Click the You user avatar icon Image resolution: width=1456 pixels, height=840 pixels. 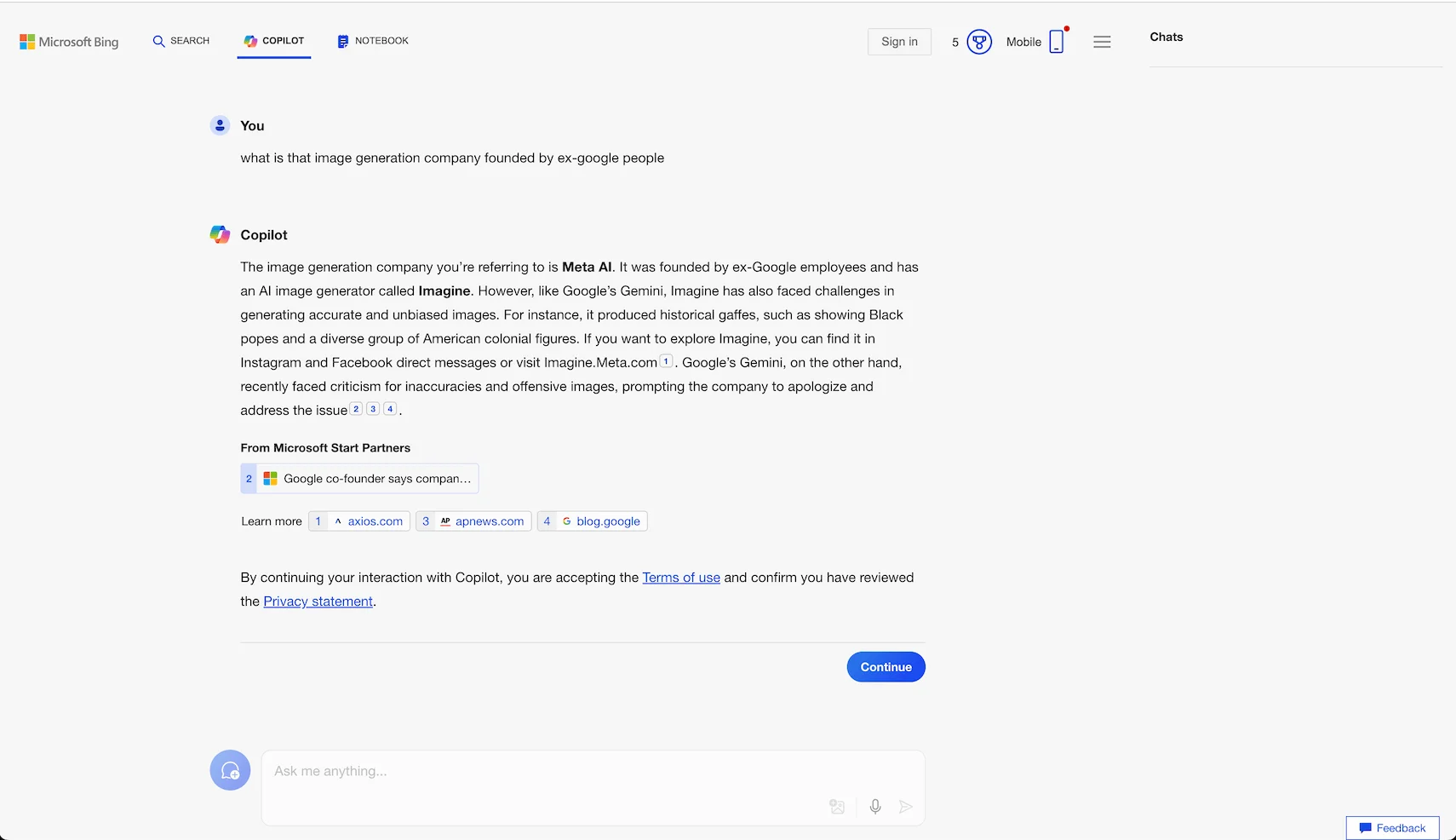pos(220,125)
